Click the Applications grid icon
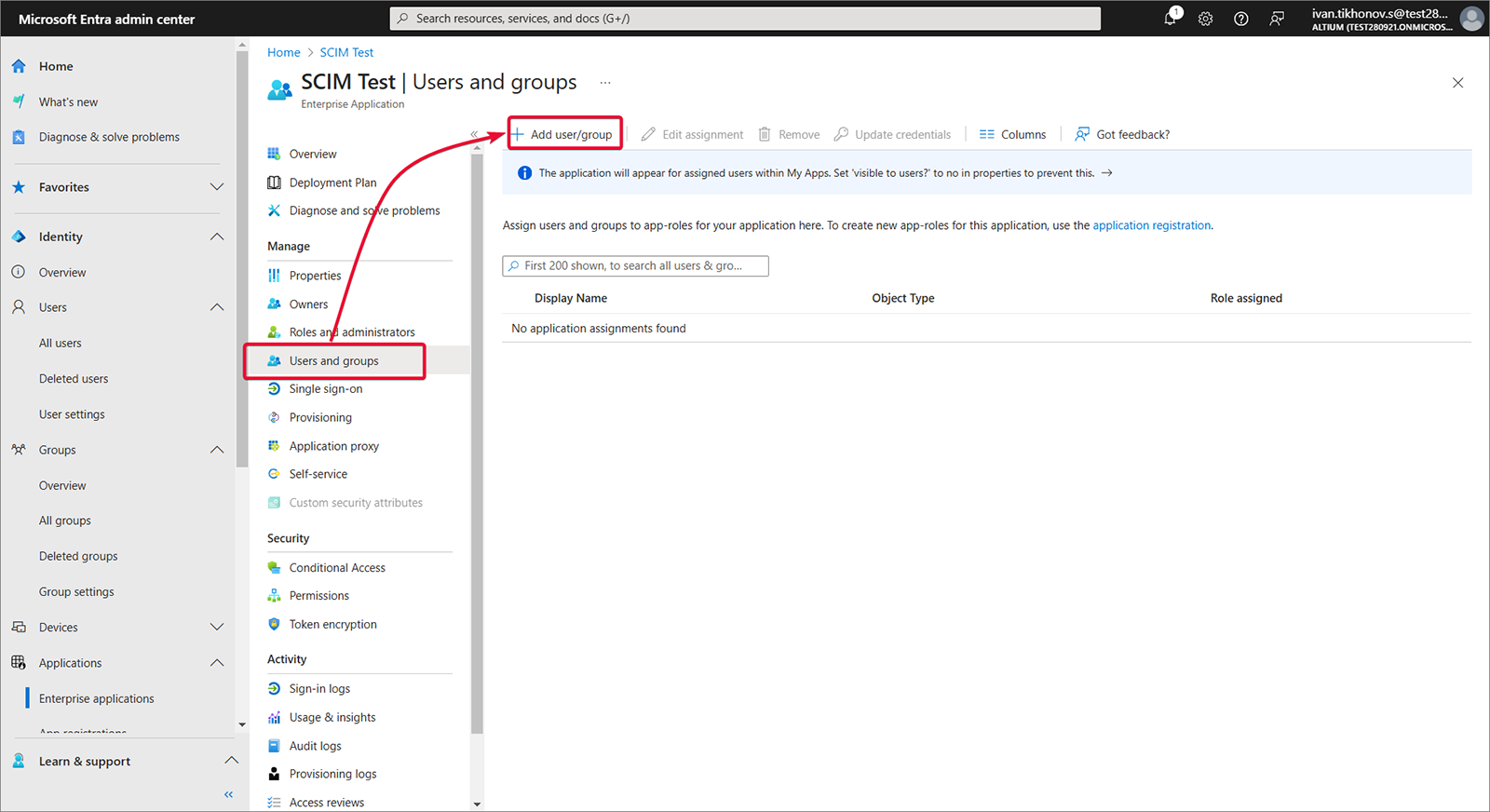 pos(19,663)
